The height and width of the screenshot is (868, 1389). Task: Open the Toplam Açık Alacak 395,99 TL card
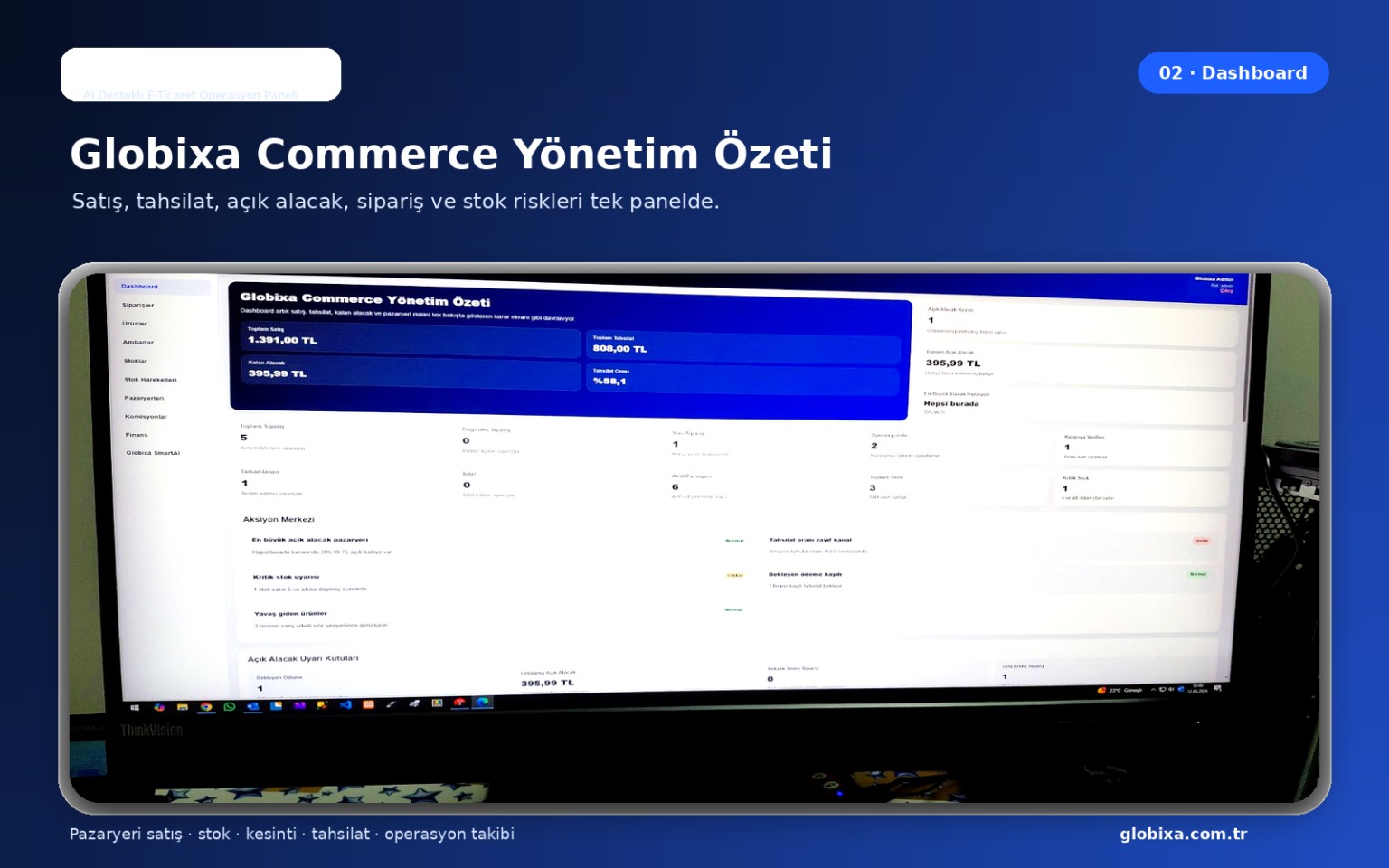(x=1078, y=363)
